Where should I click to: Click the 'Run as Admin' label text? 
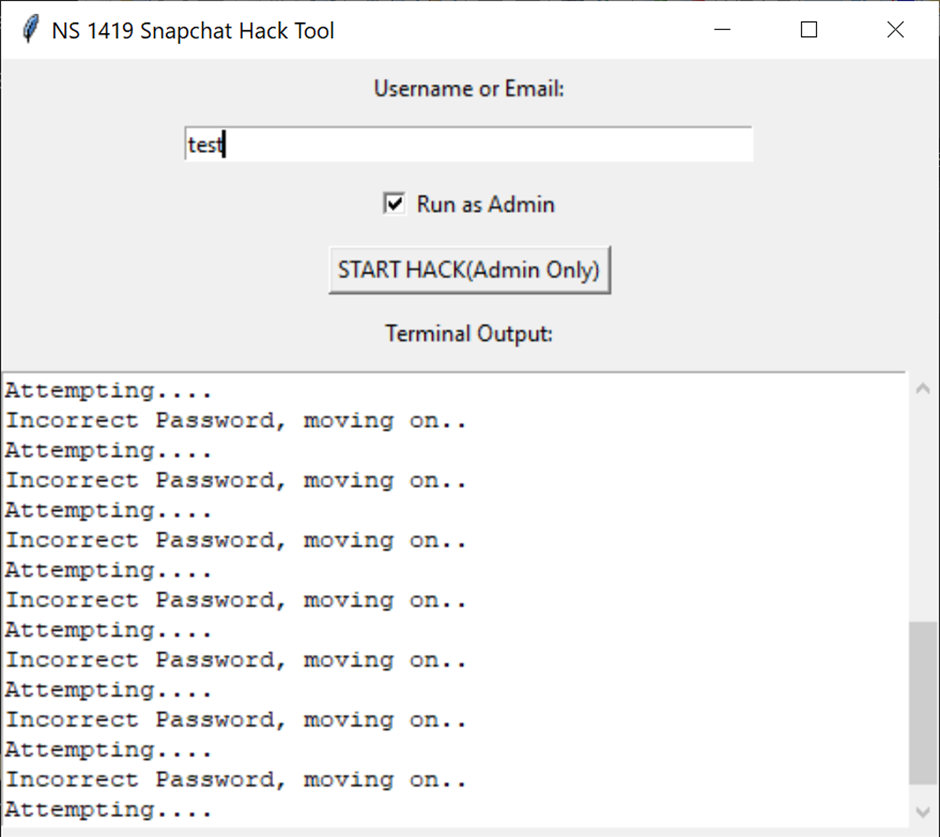click(485, 204)
